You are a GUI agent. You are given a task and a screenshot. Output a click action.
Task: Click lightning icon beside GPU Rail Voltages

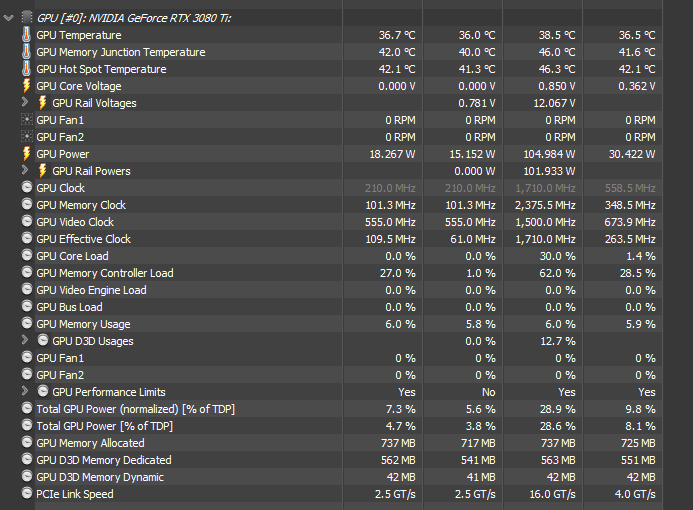[x=42, y=103]
